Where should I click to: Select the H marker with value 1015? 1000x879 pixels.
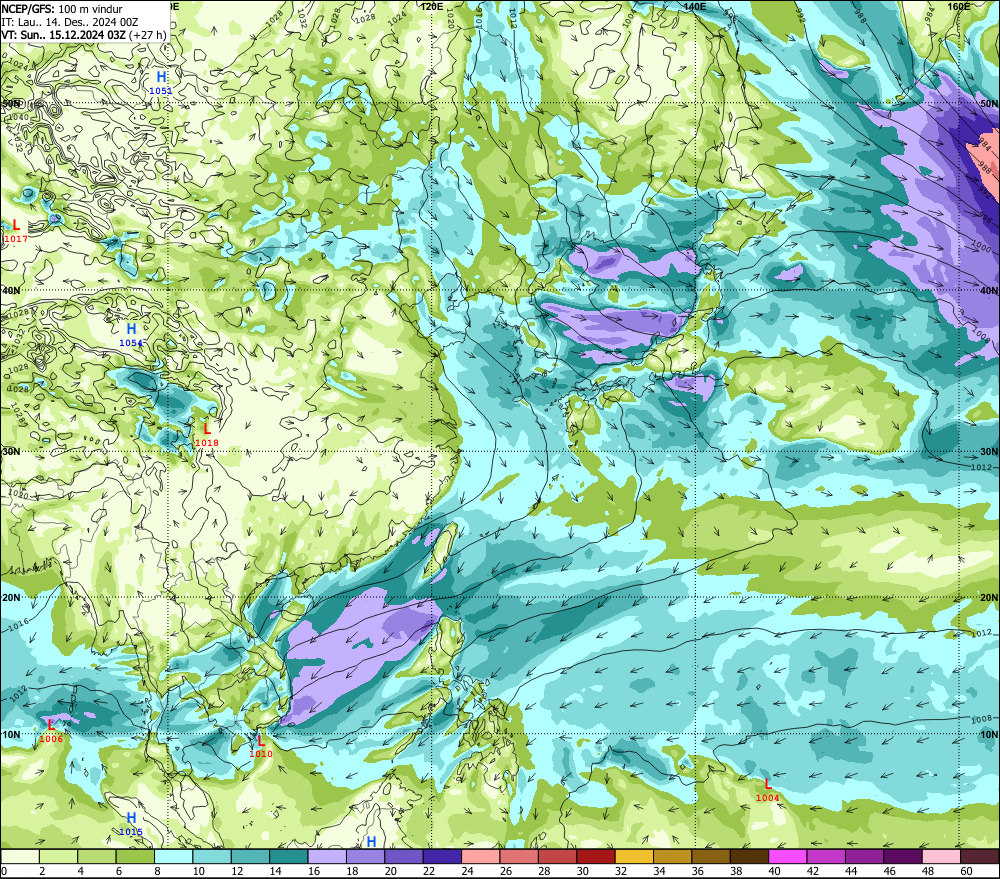[131, 818]
